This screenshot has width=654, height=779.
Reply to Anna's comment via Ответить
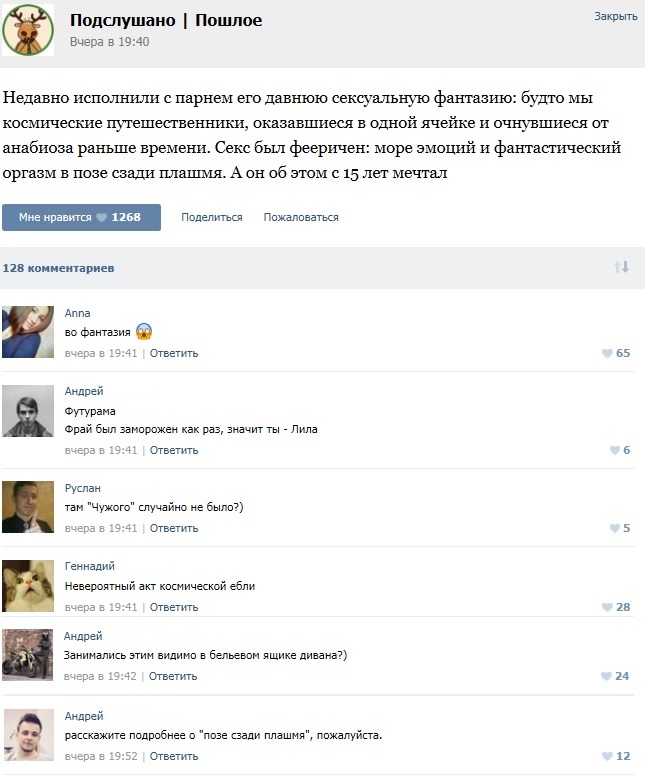[174, 353]
